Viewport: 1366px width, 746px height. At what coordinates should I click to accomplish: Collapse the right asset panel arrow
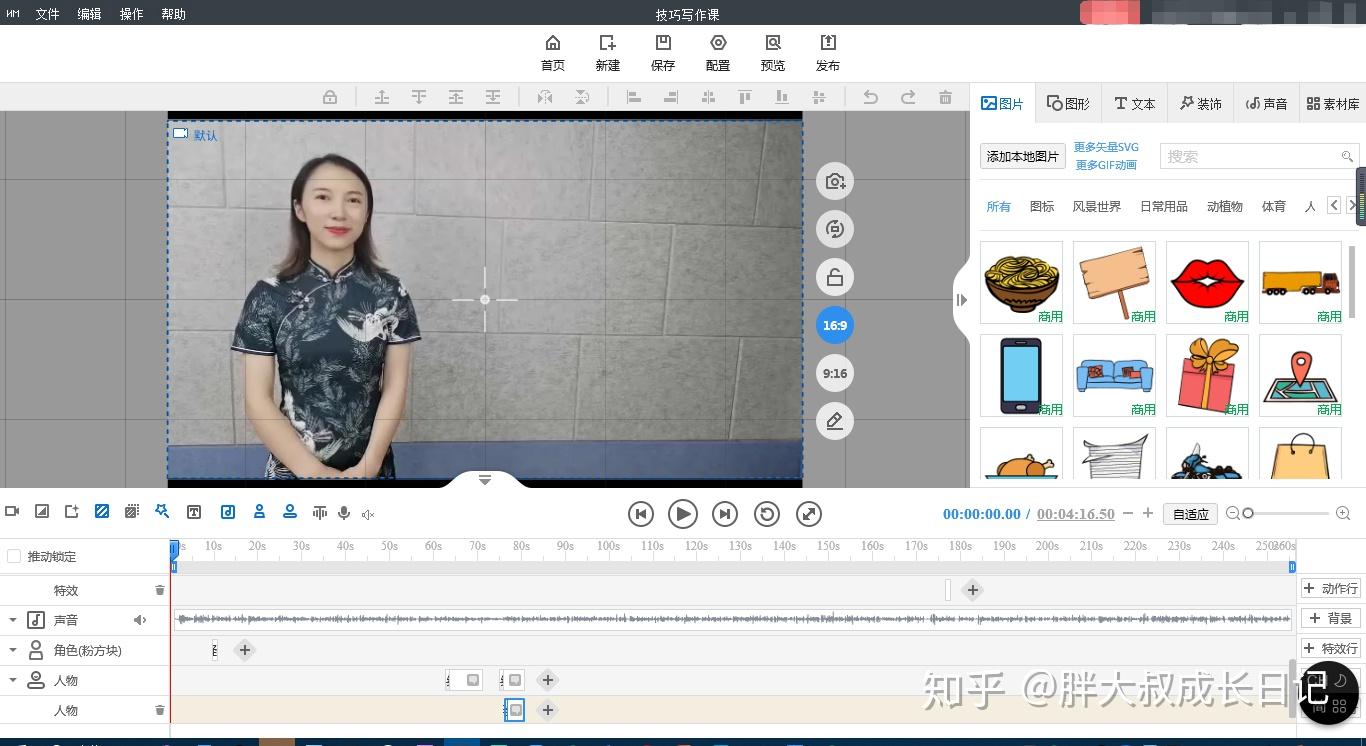[961, 300]
